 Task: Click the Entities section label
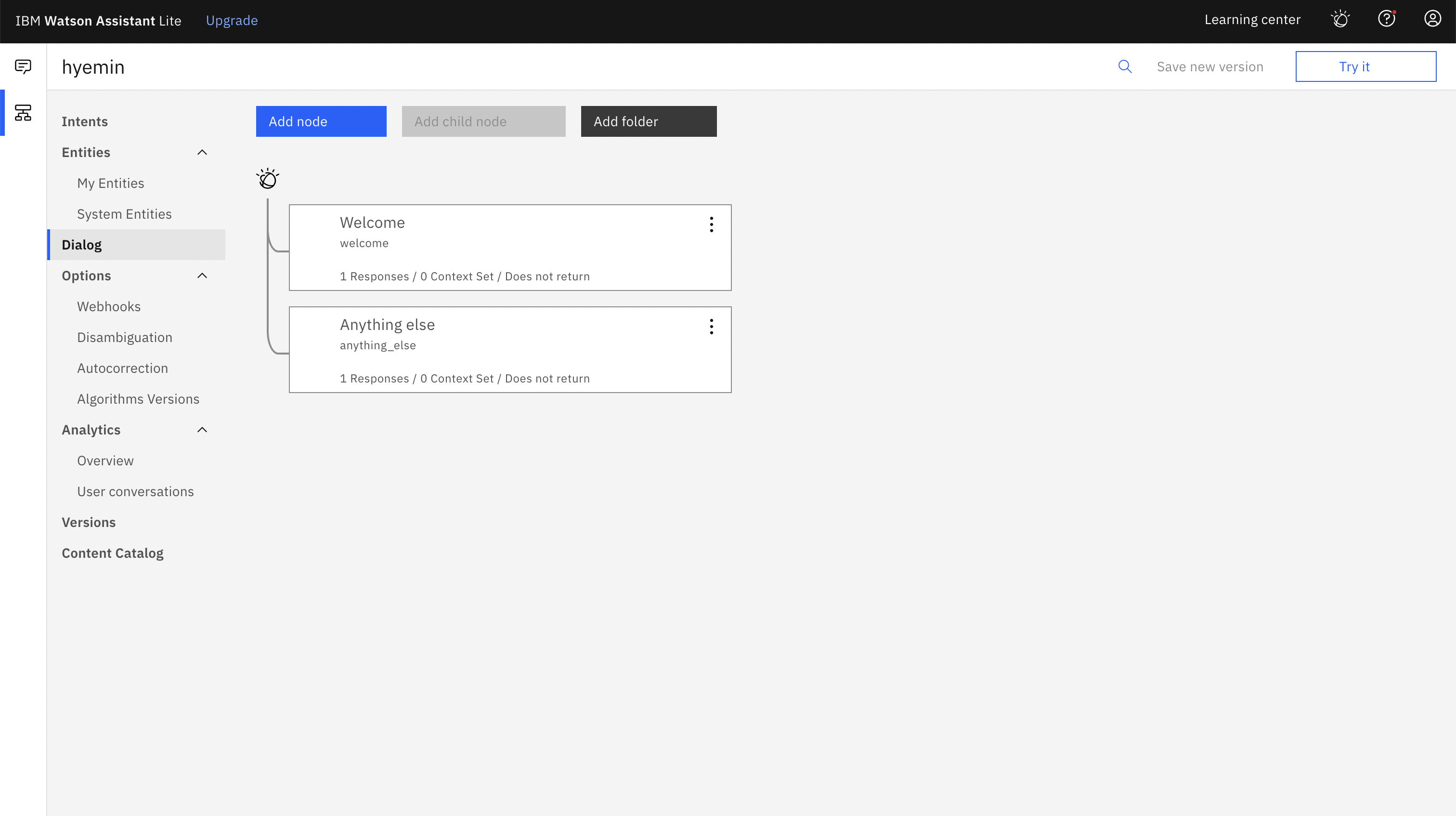86,152
